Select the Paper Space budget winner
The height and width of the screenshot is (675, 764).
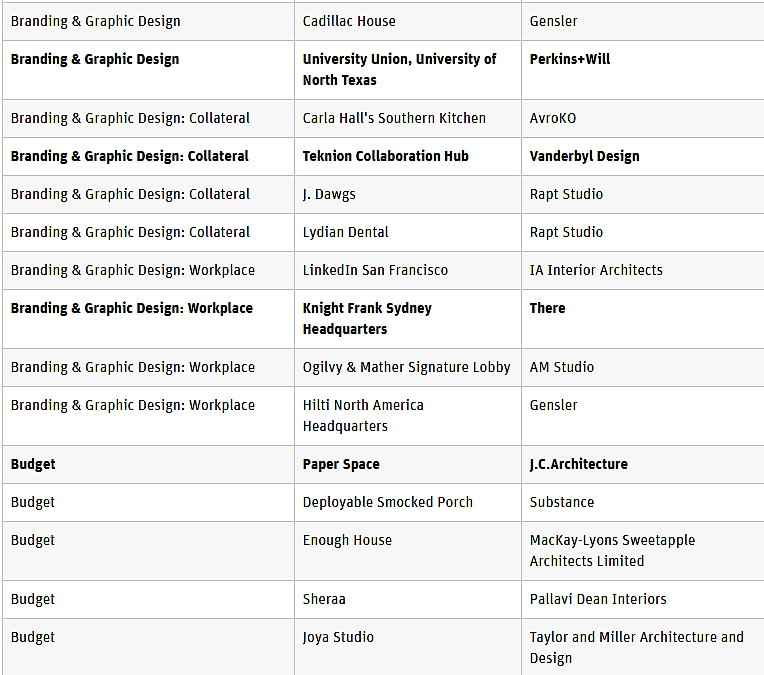(x=341, y=464)
